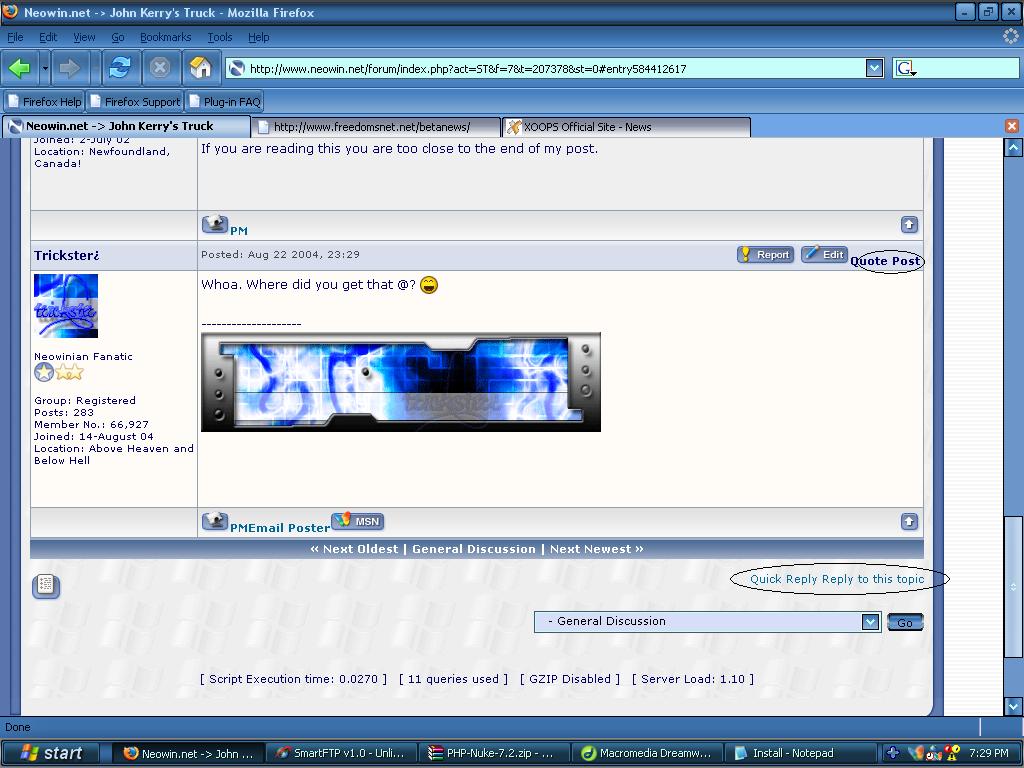Open the File menu
The height and width of the screenshot is (768, 1024).
pos(15,37)
